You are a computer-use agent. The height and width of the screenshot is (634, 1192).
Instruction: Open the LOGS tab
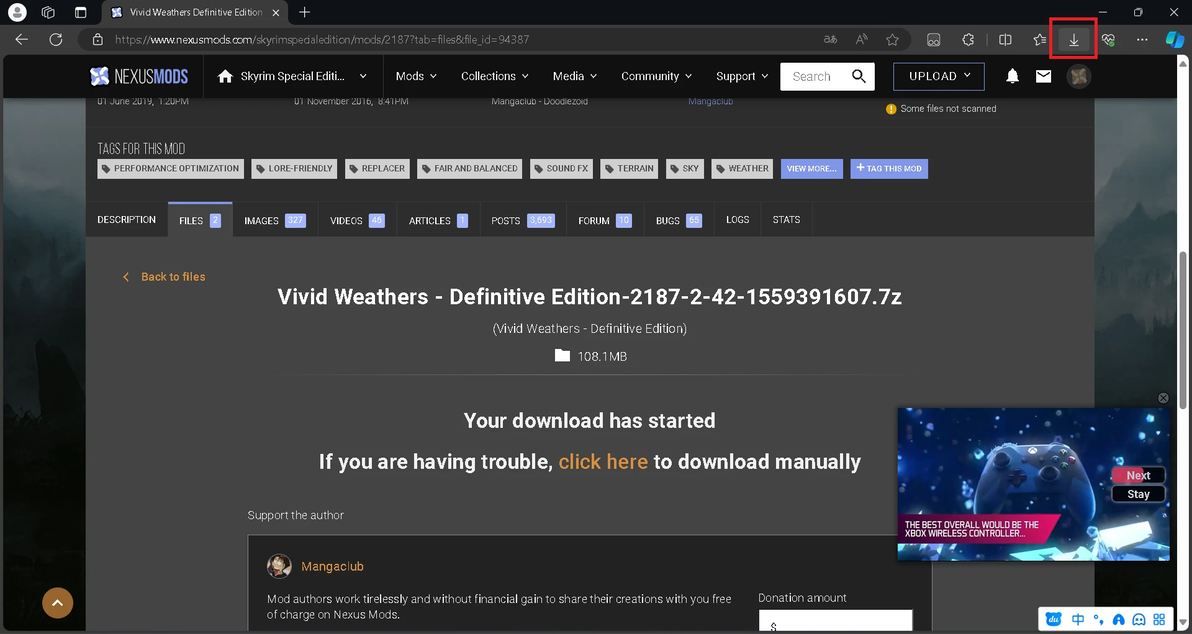tap(737, 220)
